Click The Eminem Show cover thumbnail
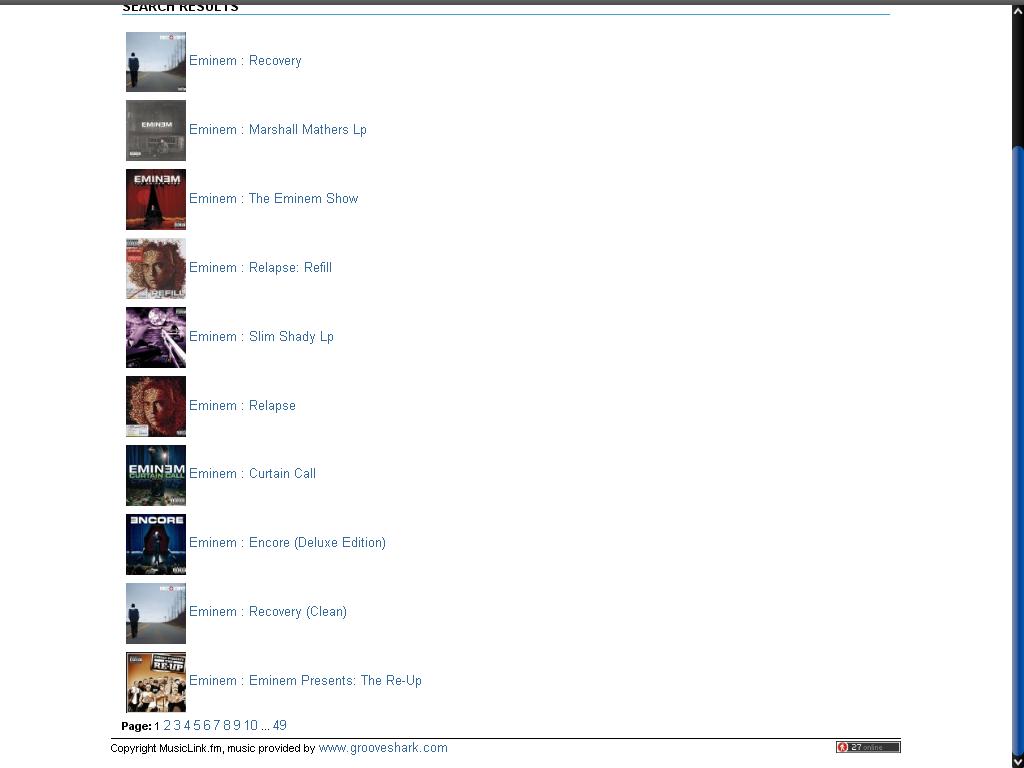This screenshot has width=1024, height=768. [x=155, y=200]
